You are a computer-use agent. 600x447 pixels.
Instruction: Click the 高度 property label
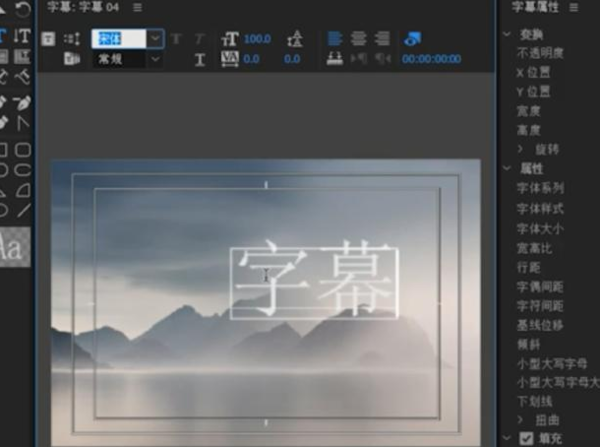click(x=528, y=131)
